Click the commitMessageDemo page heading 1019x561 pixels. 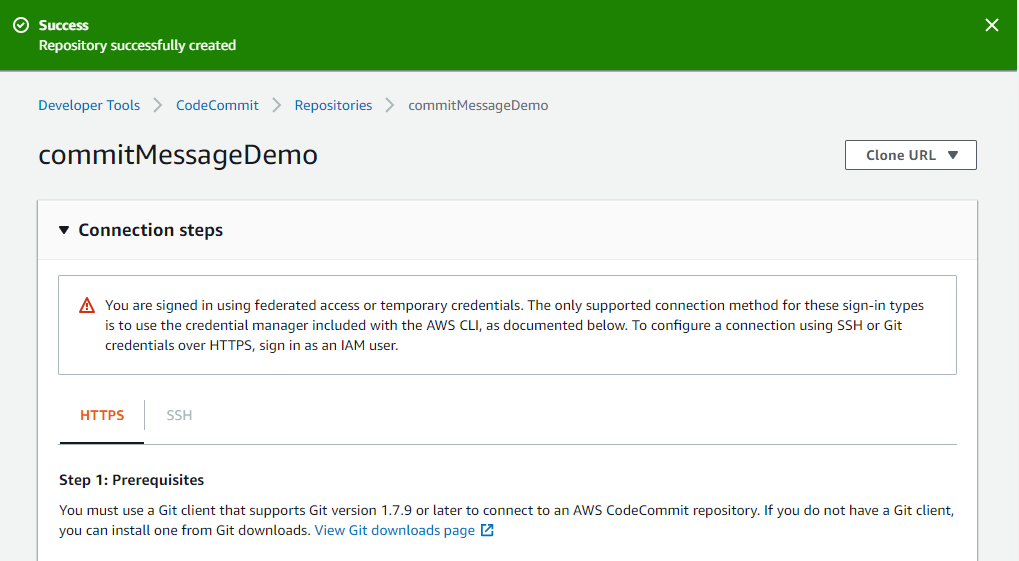tap(178, 155)
